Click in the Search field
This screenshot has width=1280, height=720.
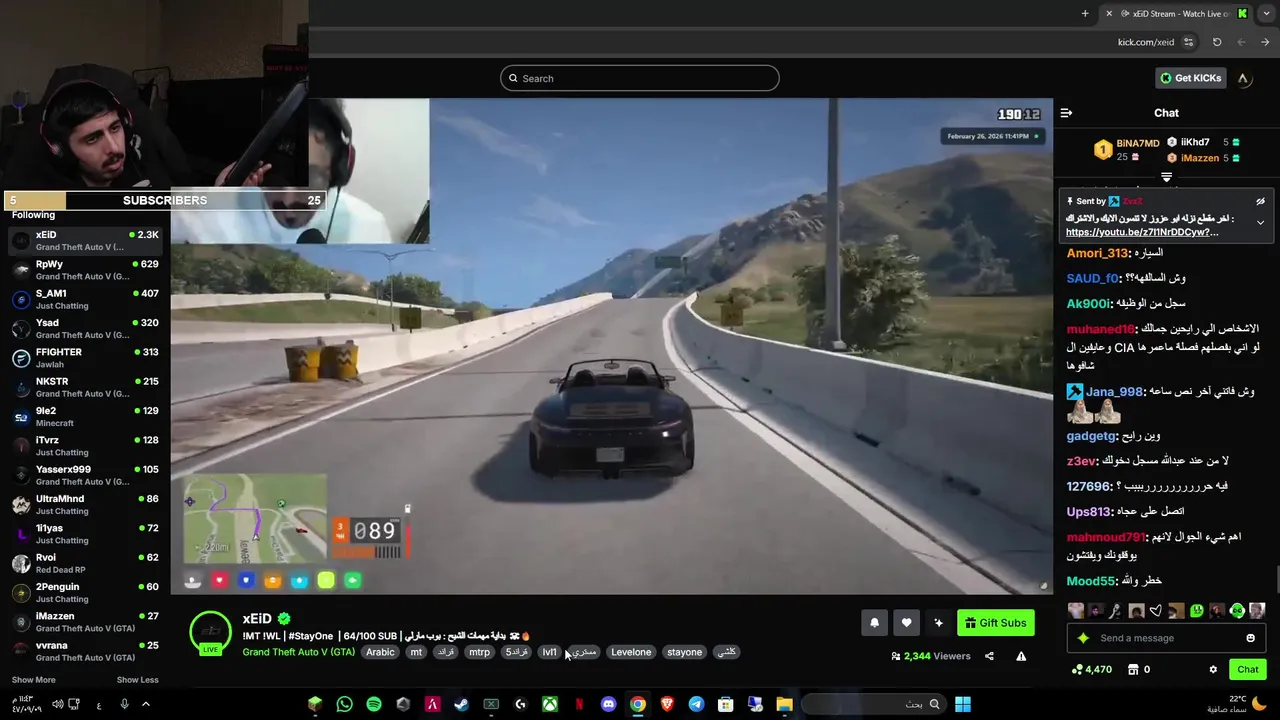click(x=640, y=78)
